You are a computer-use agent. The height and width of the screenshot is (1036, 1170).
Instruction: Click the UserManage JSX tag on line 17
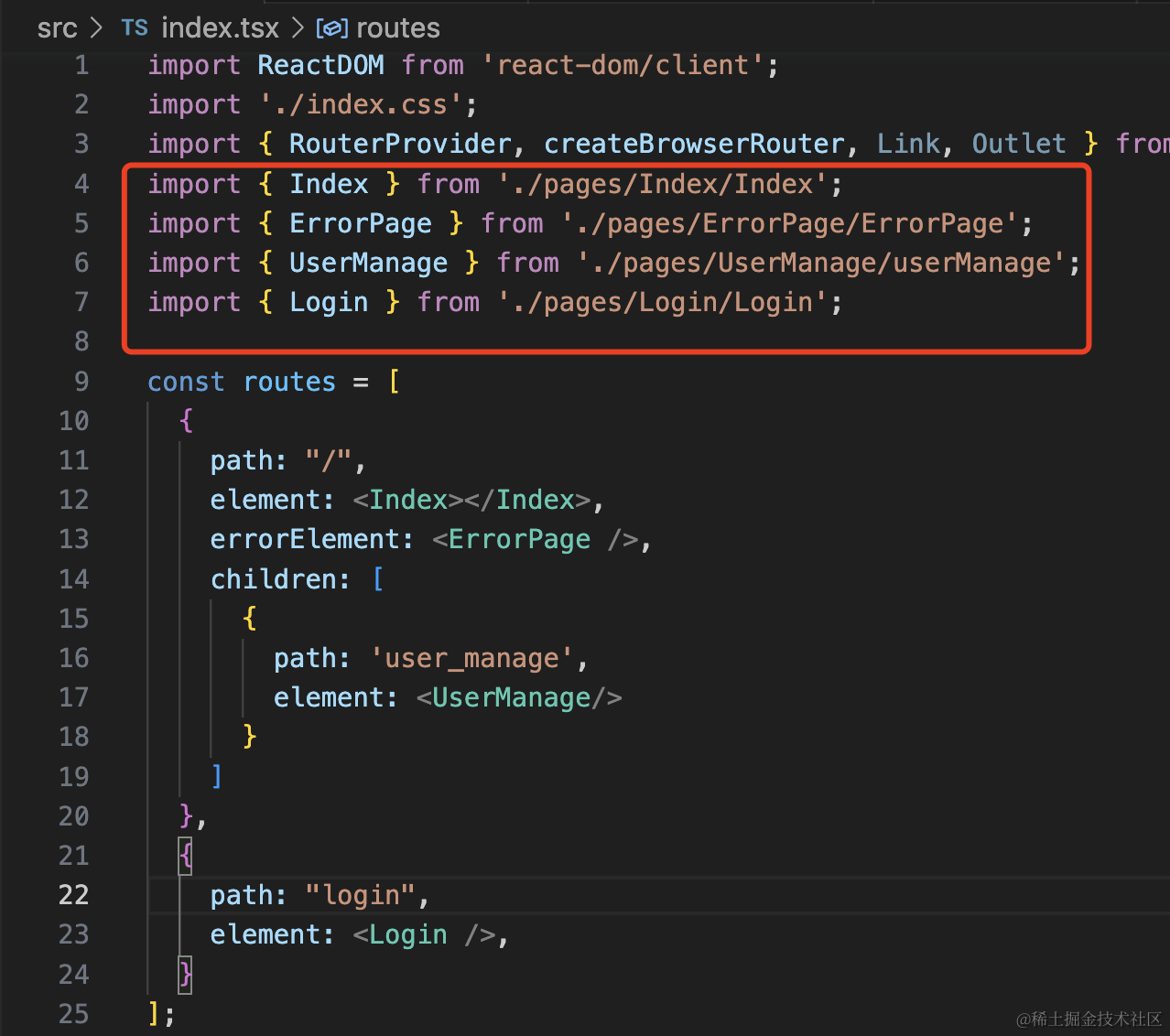(x=511, y=697)
